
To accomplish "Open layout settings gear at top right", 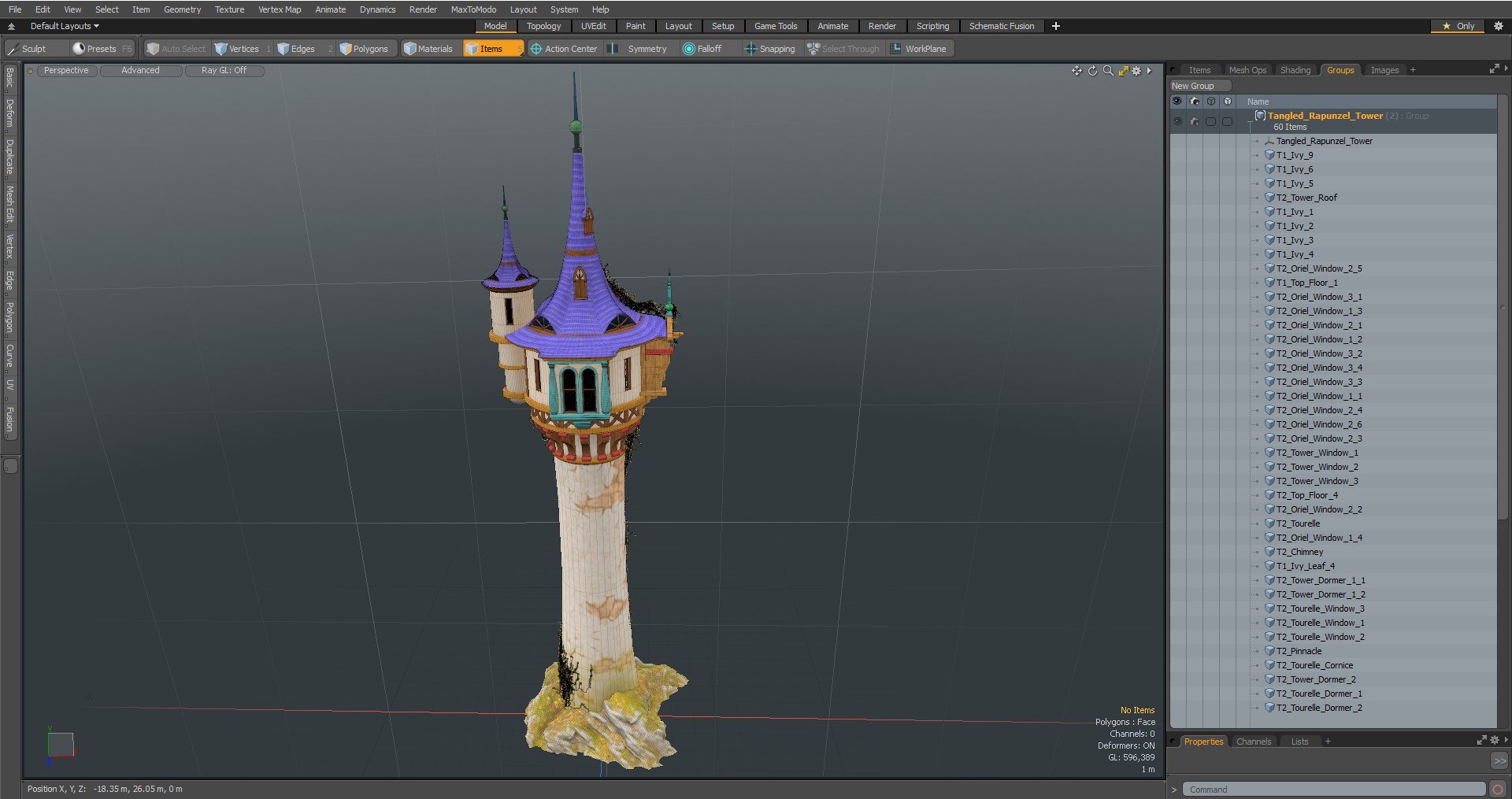I will [x=1499, y=26].
